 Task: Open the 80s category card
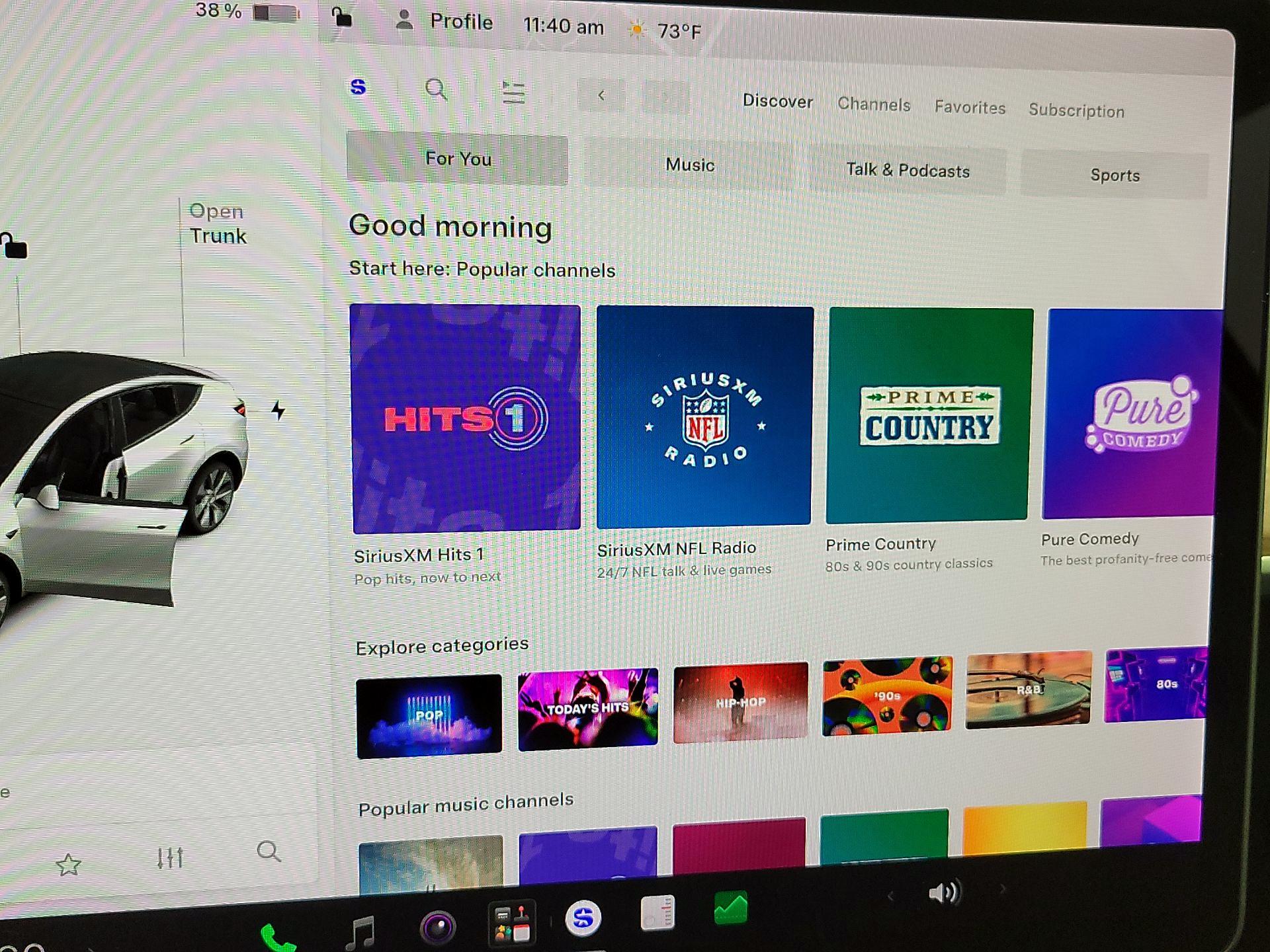(x=1156, y=684)
